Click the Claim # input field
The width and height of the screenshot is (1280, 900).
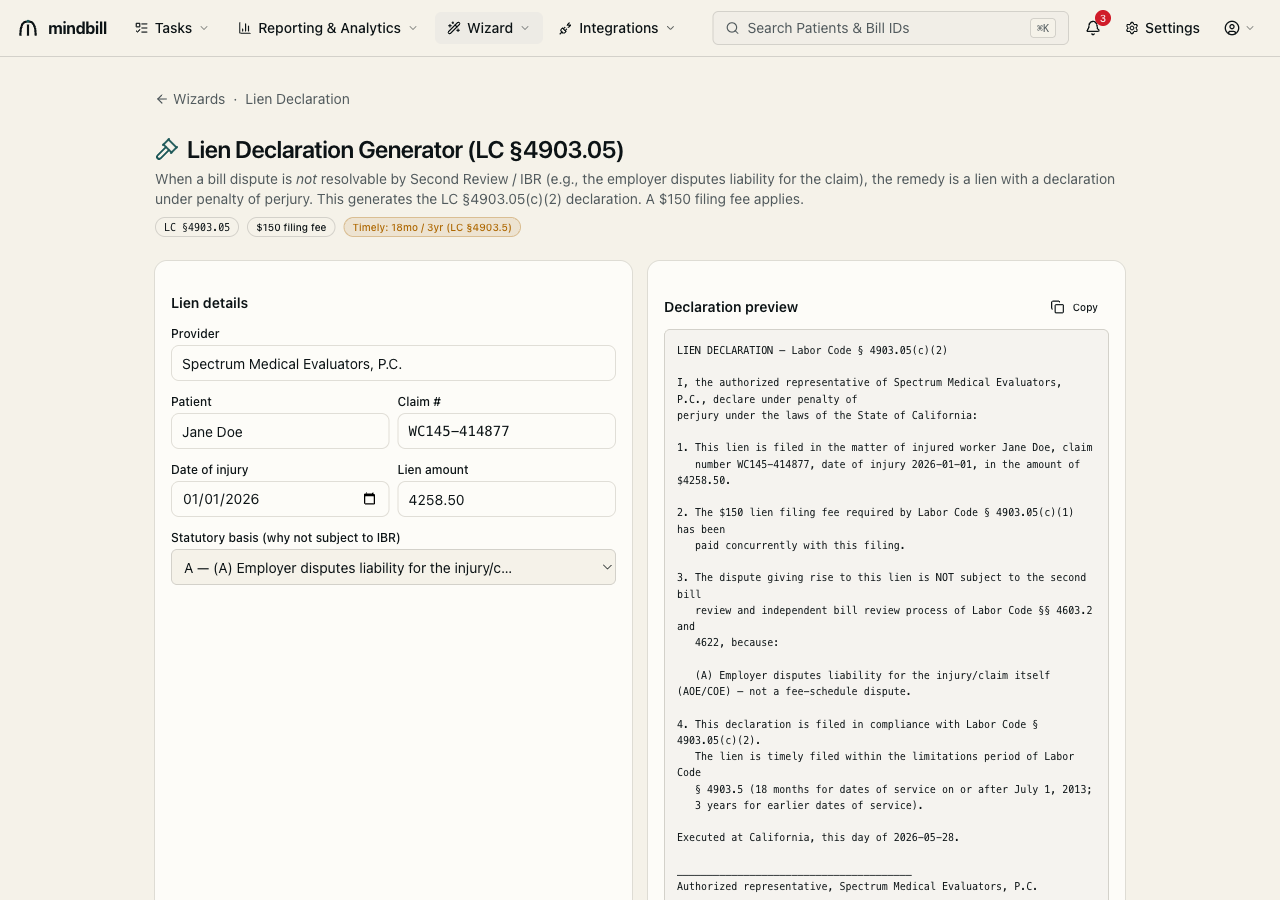507,431
